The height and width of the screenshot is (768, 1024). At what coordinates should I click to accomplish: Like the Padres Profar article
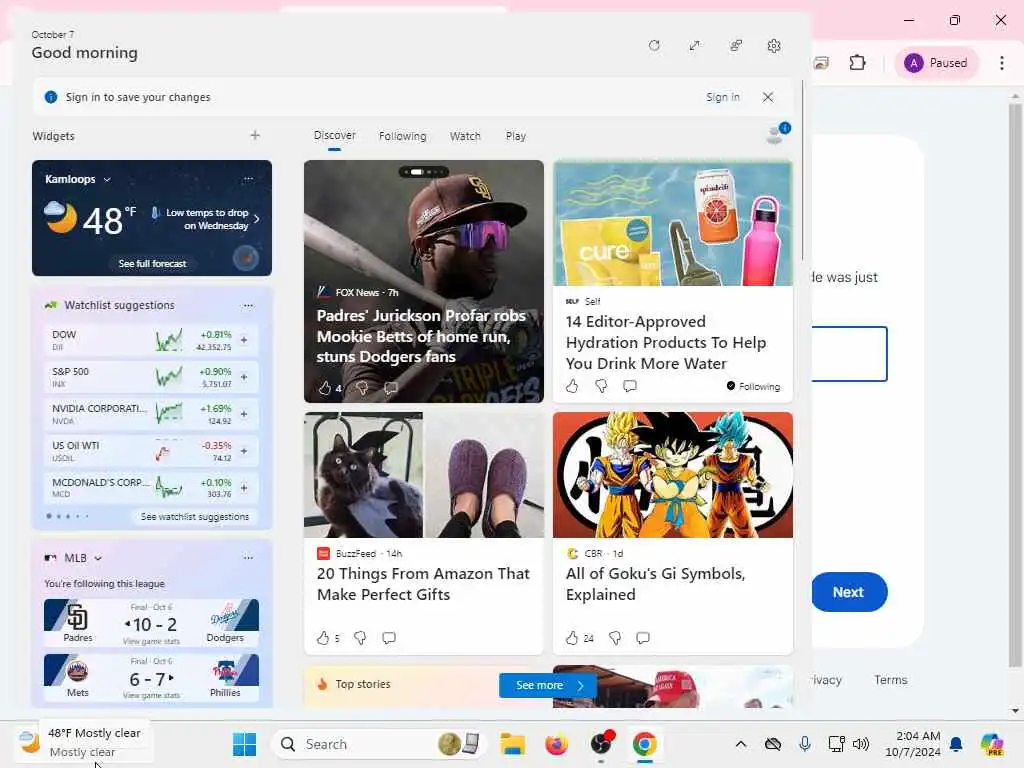tap(325, 388)
